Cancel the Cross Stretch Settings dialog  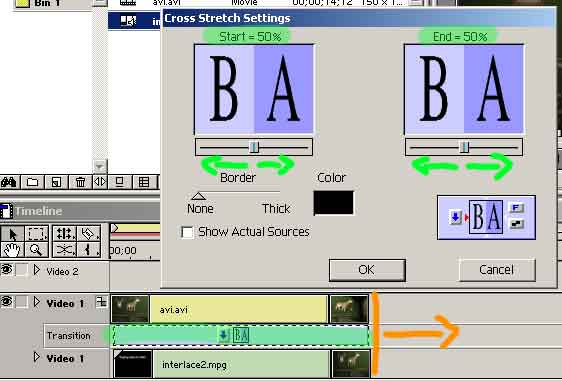497,270
